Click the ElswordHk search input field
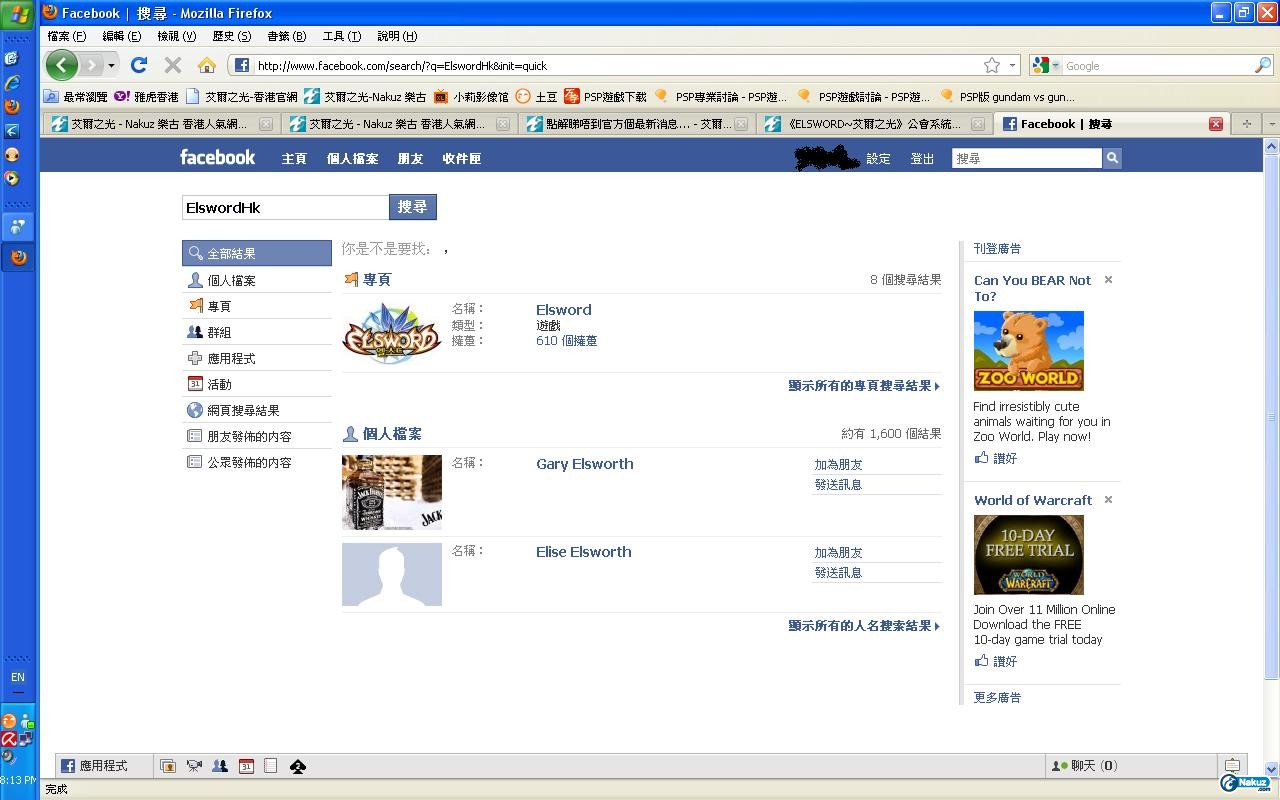The width and height of the screenshot is (1280, 800). (285, 207)
